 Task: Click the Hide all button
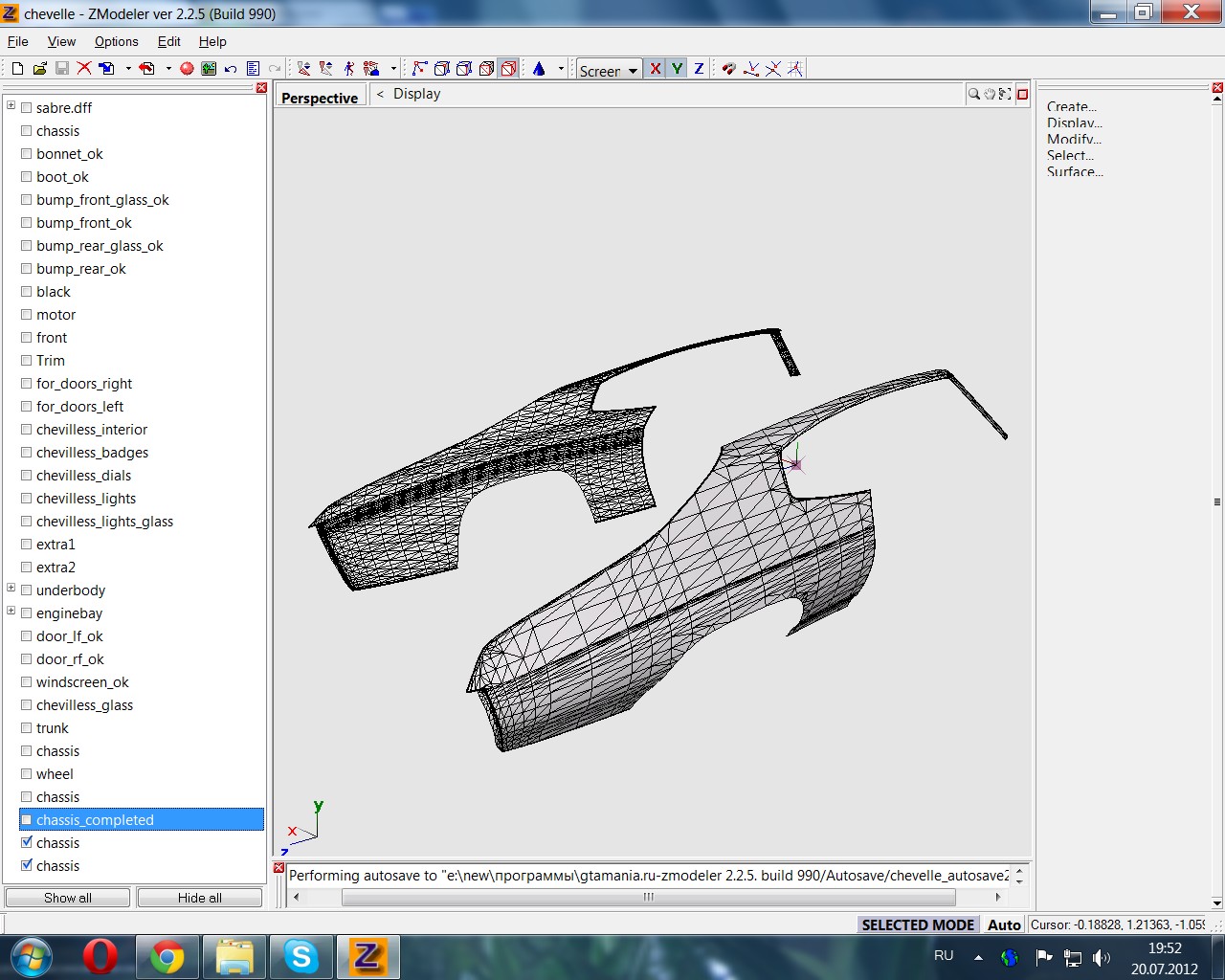pos(200,898)
